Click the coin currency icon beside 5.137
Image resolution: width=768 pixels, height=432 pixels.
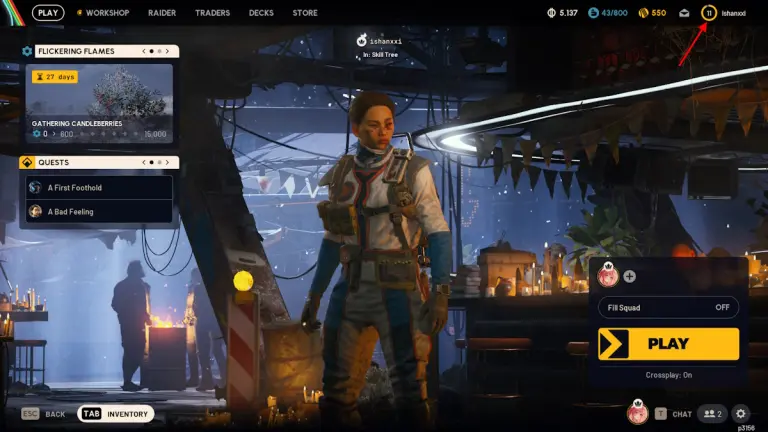tap(551, 13)
